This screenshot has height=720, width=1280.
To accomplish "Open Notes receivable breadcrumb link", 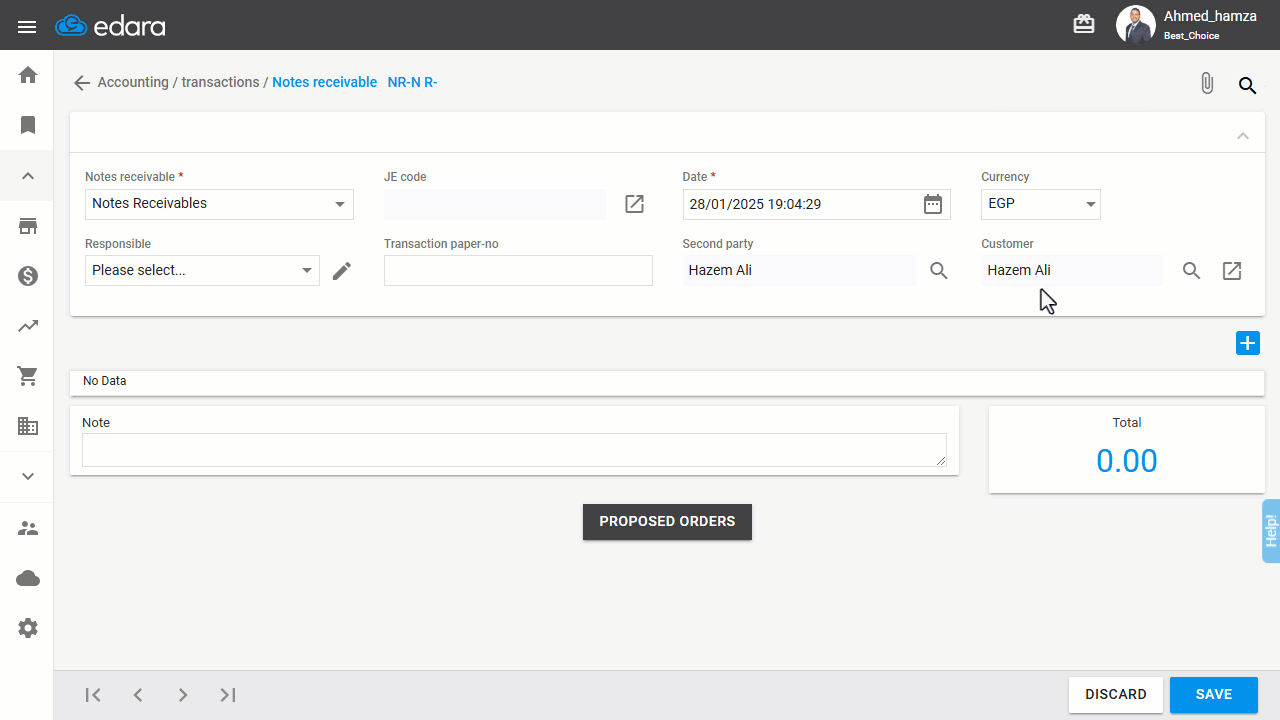I will coord(325,82).
